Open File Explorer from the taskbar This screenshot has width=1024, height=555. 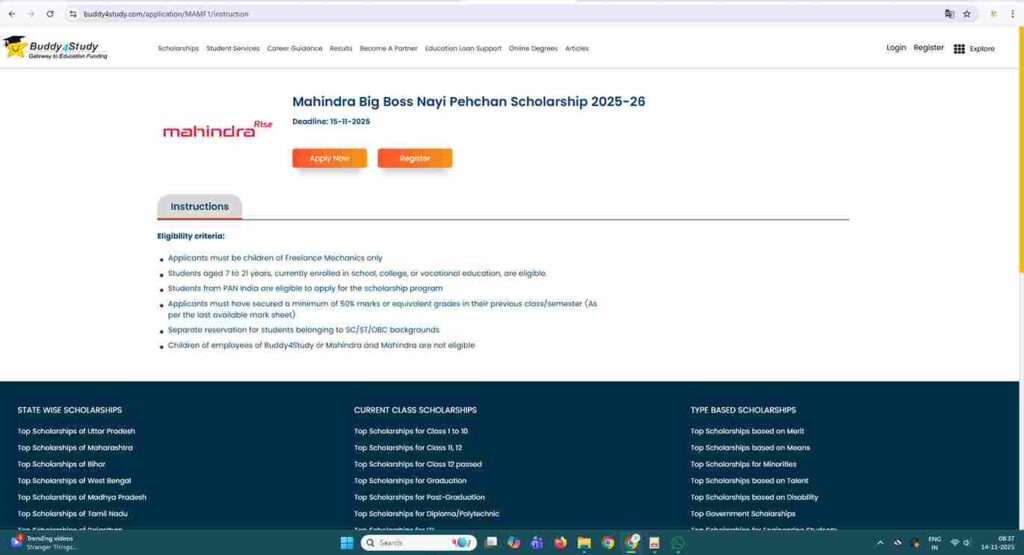pyautogui.click(x=584, y=543)
